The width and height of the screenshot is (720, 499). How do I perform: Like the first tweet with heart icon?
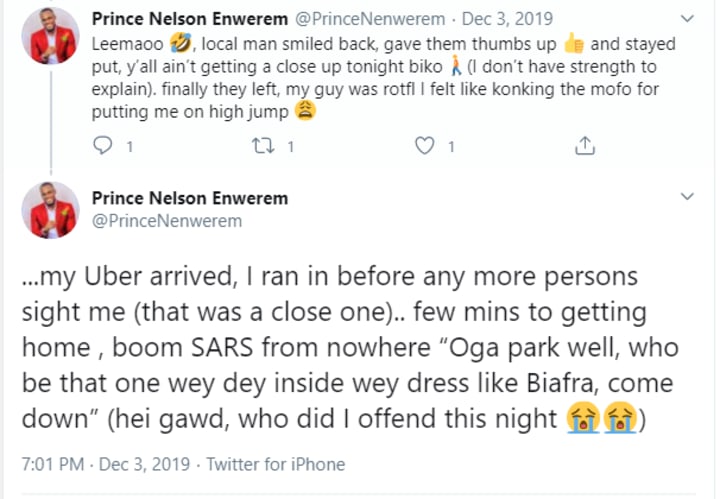coord(425,147)
